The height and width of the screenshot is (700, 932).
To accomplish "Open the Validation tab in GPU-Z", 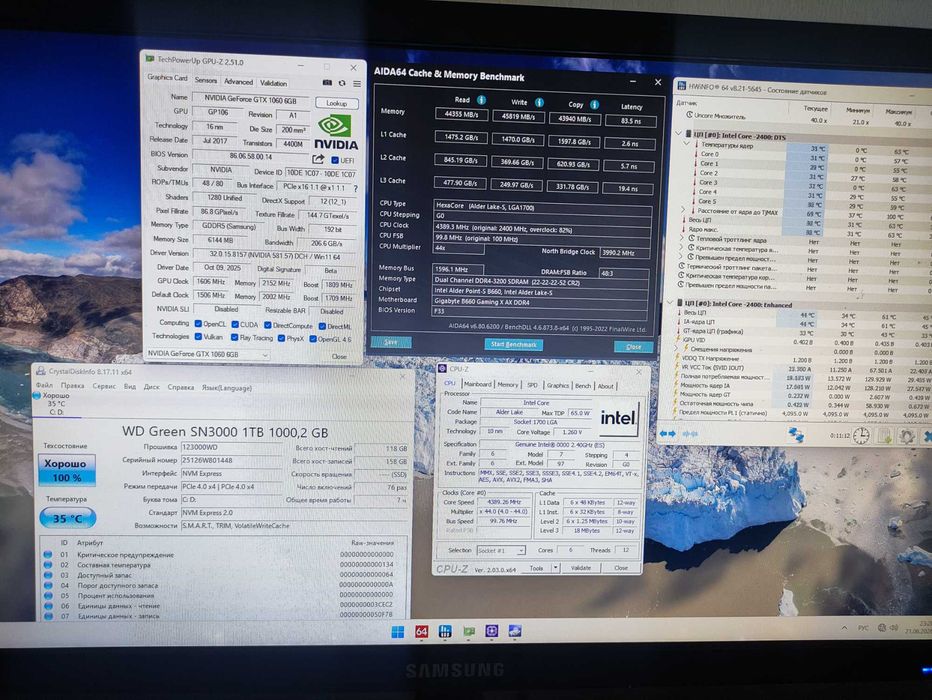I will 273,83.
